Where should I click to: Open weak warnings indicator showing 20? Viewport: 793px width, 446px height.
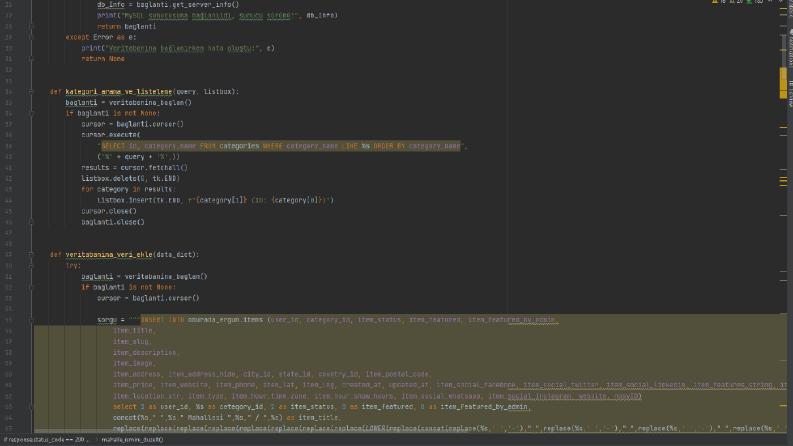pos(736,2)
